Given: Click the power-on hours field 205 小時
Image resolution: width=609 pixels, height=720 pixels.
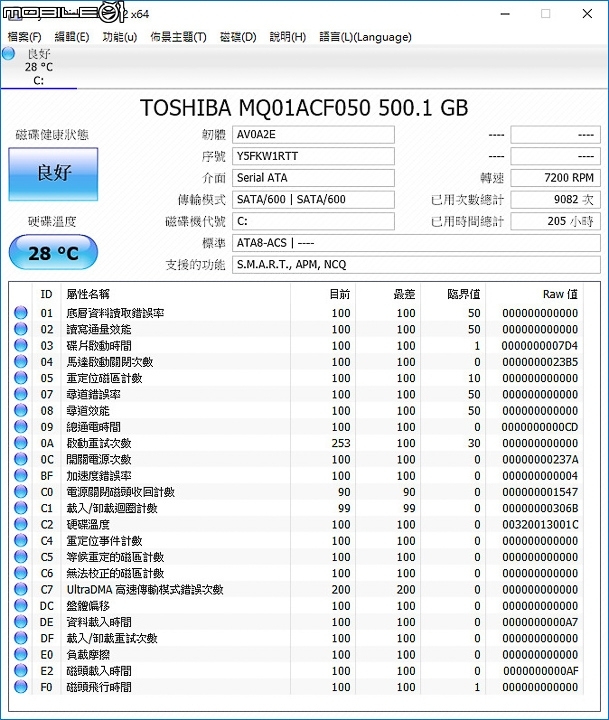Looking at the screenshot, I should [555, 221].
